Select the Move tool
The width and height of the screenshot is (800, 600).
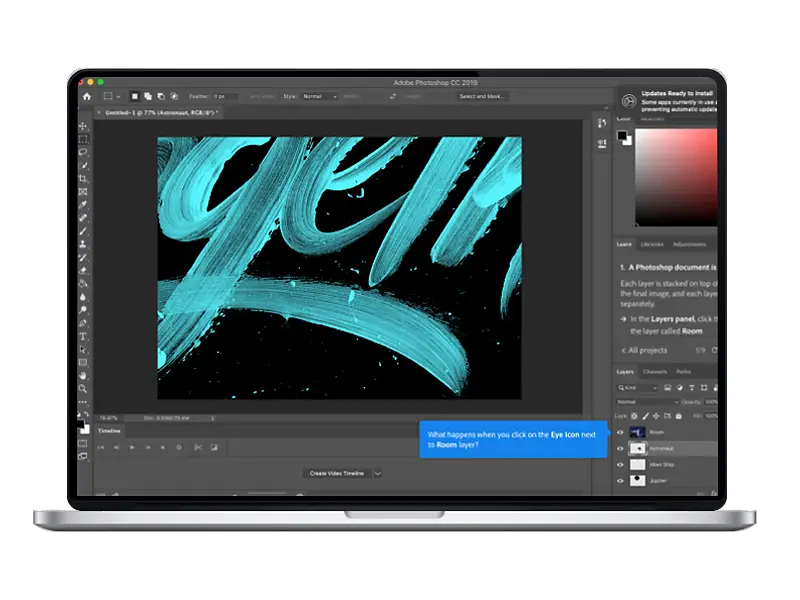[x=83, y=126]
